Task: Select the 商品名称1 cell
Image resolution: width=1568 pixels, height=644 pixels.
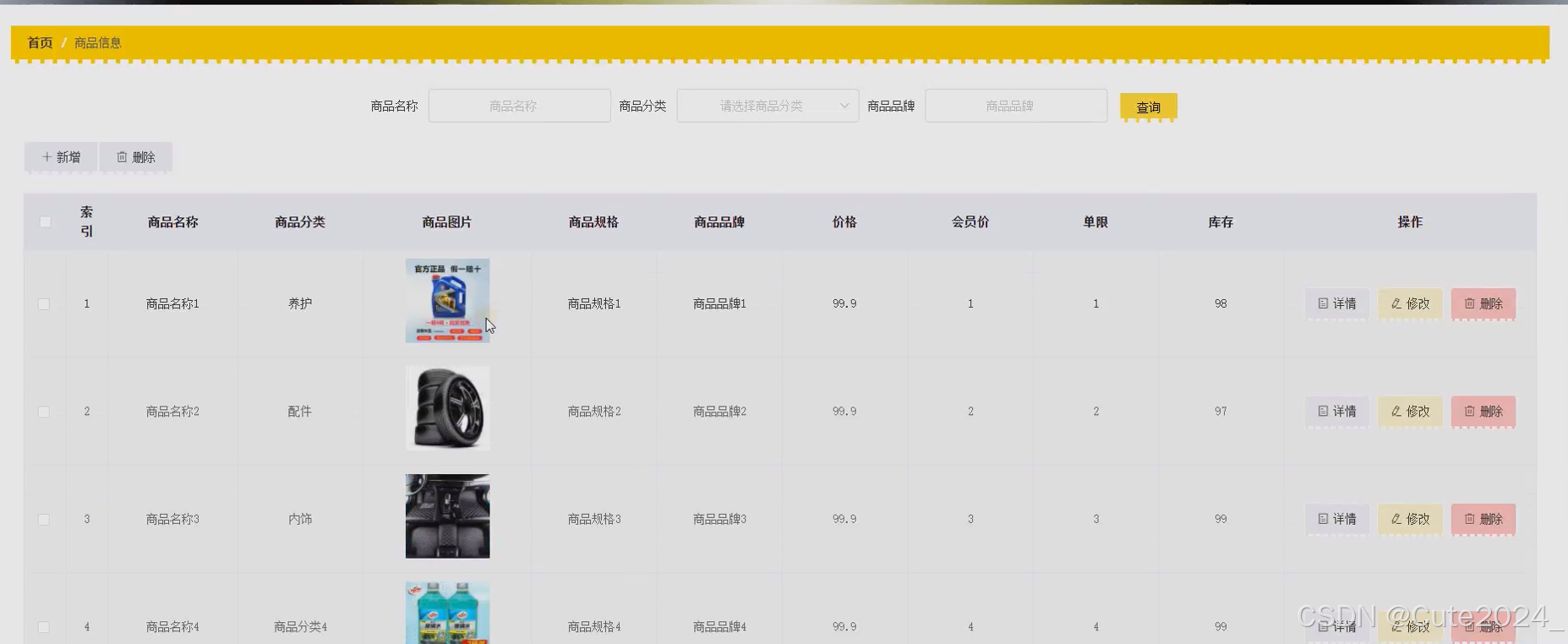Action: 172,303
